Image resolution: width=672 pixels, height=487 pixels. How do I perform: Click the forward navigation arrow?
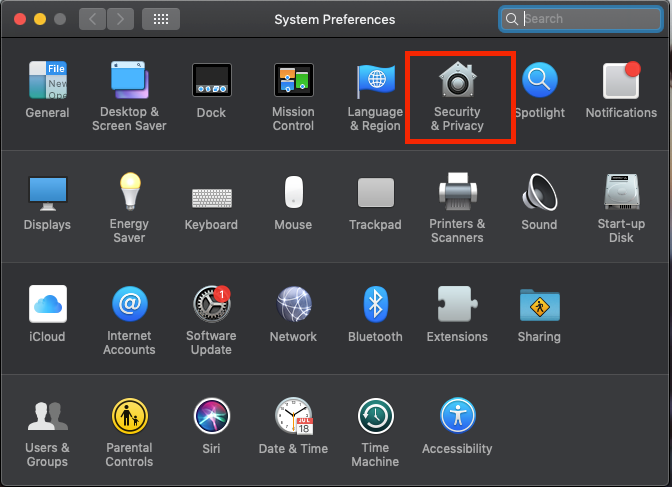pos(120,19)
